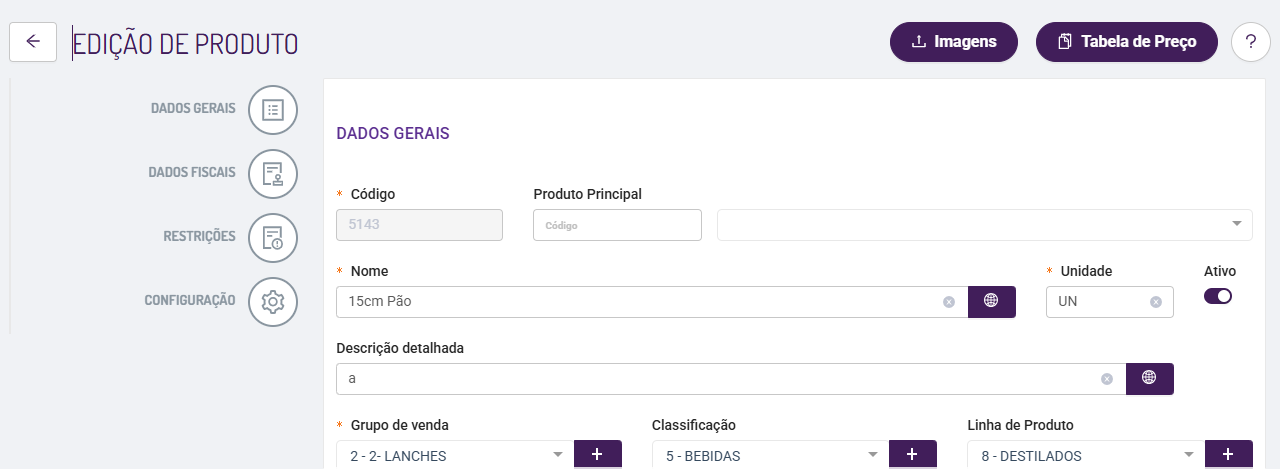Go to the Dados Fiscais section

click(x=192, y=172)
